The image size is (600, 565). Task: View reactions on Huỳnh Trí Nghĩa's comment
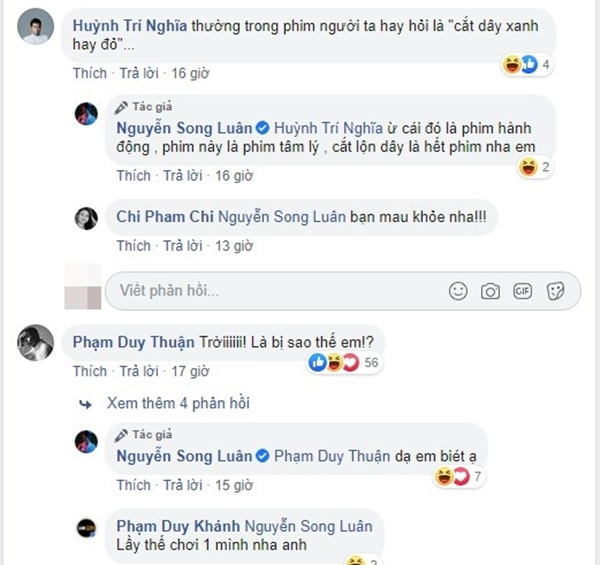point(527,65)
